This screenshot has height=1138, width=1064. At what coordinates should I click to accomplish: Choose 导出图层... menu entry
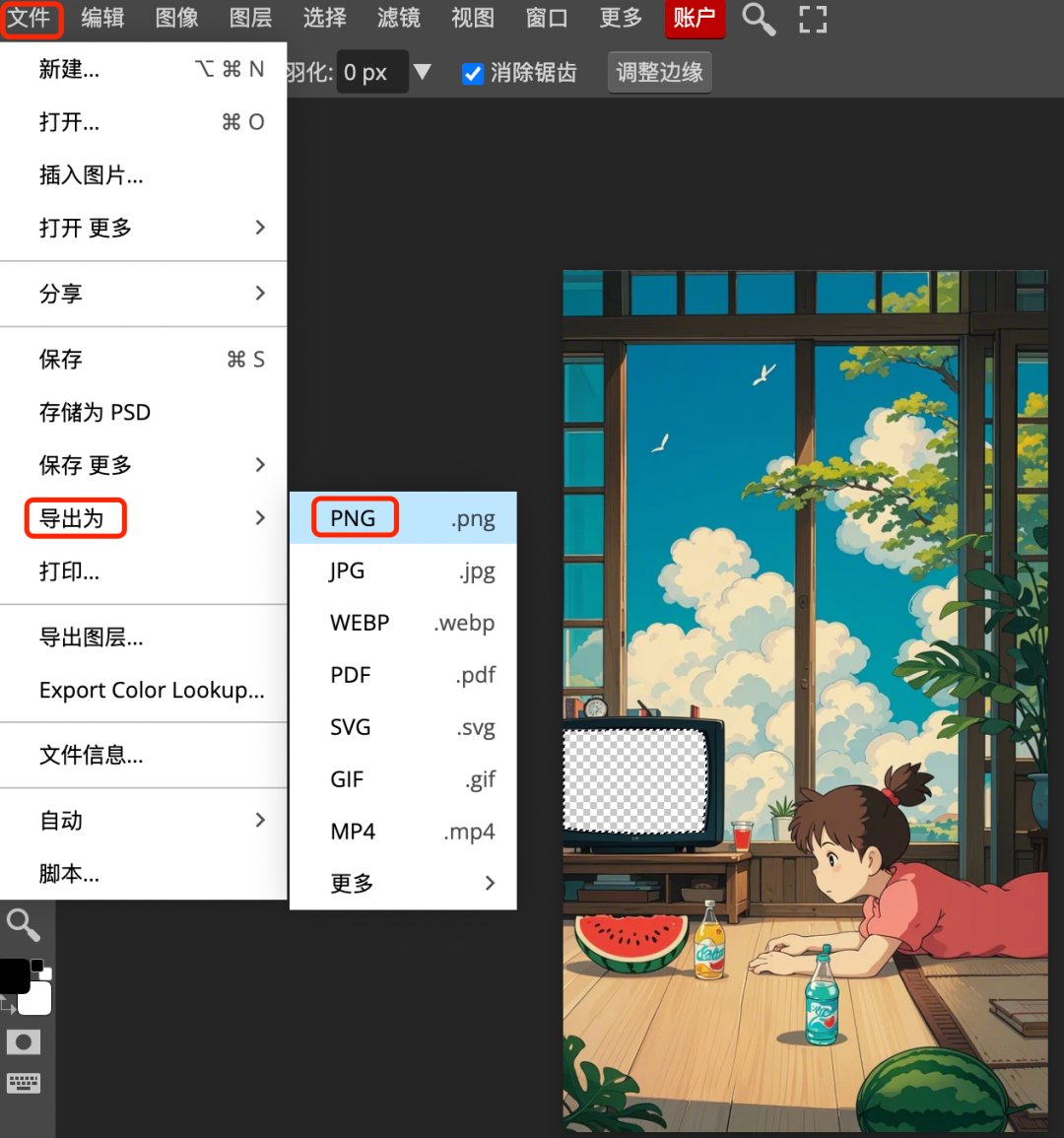point(144,637)
